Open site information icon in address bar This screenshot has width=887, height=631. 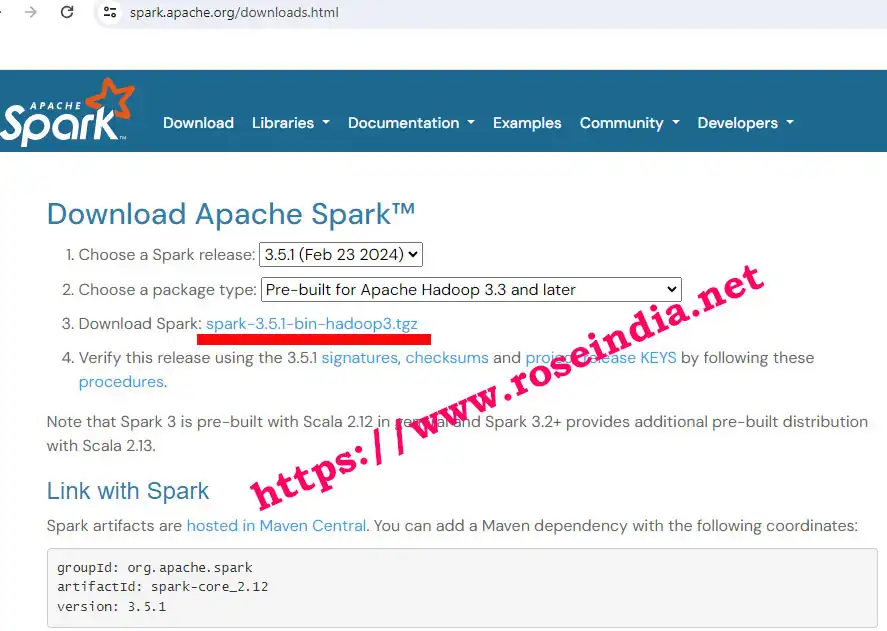tap(110, 12)
